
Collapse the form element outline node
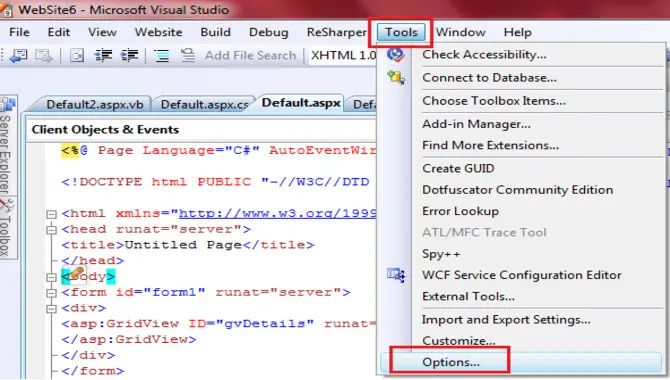click(51, 293)
